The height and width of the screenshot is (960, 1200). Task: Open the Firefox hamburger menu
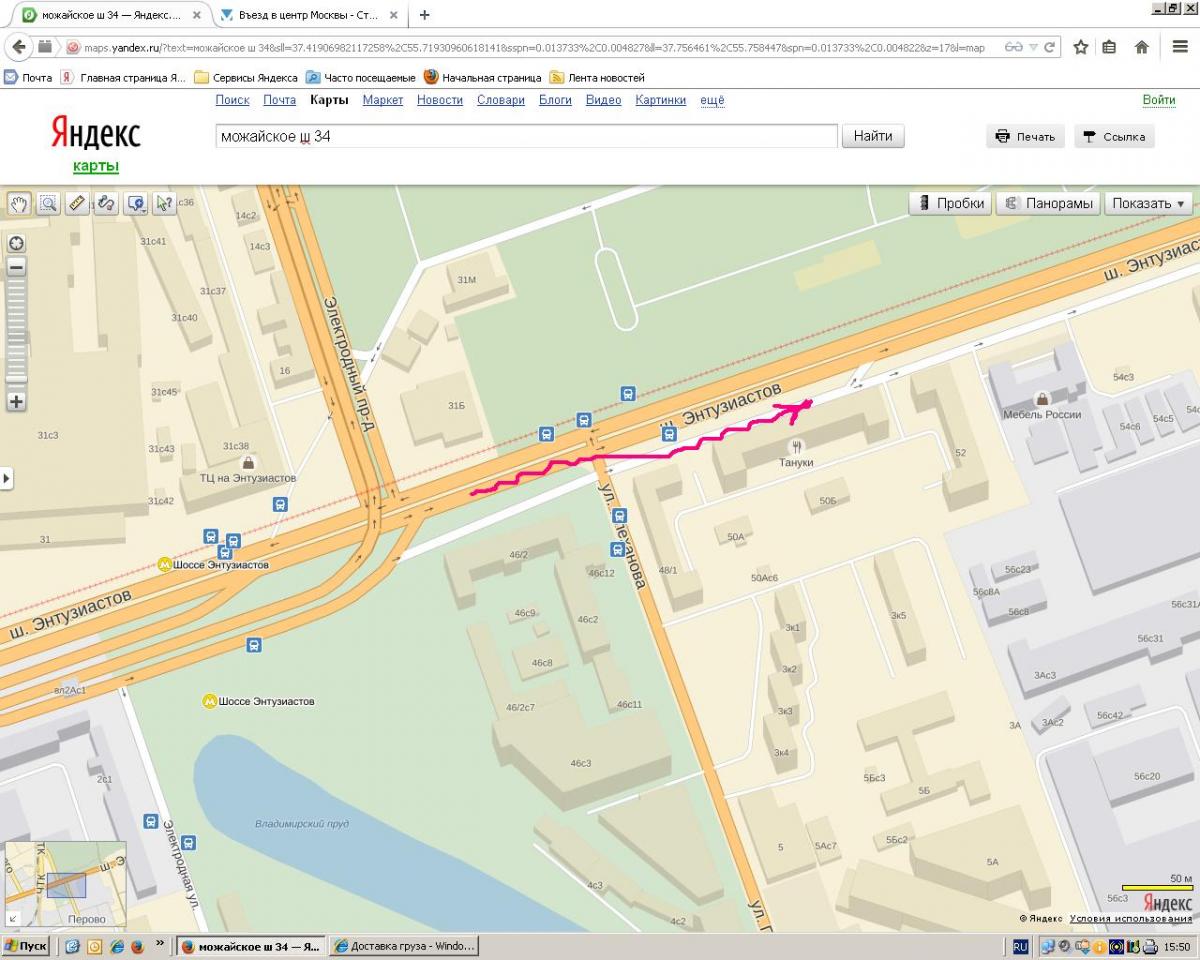[1180, 47]
